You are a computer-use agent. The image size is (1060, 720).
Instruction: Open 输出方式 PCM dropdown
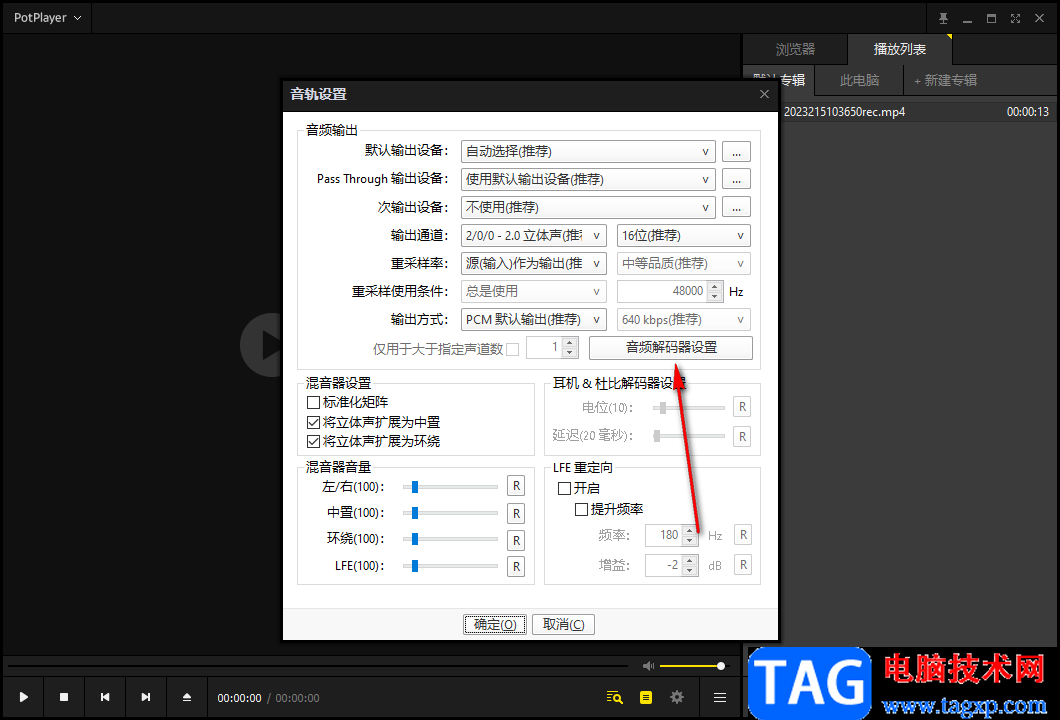pos(533,319)
